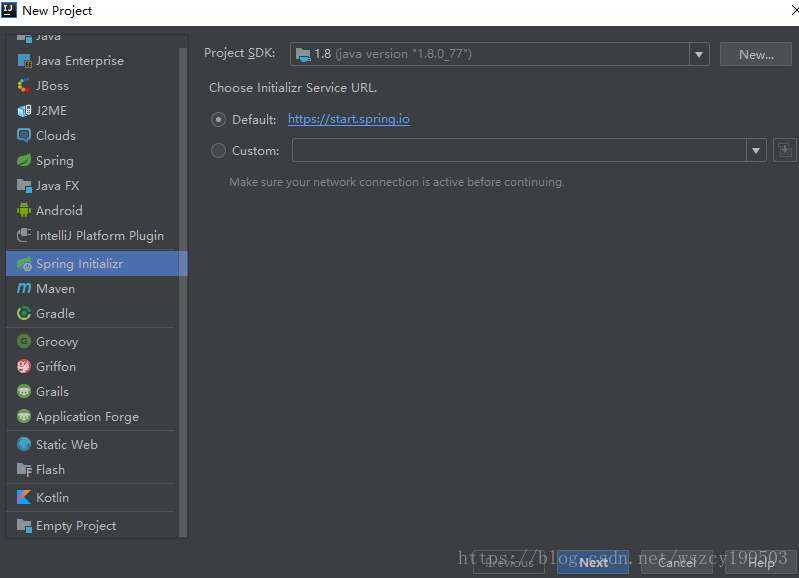799x578 pixels.
Task: Click the Empty Project folder icon
Action: [24, 525]
